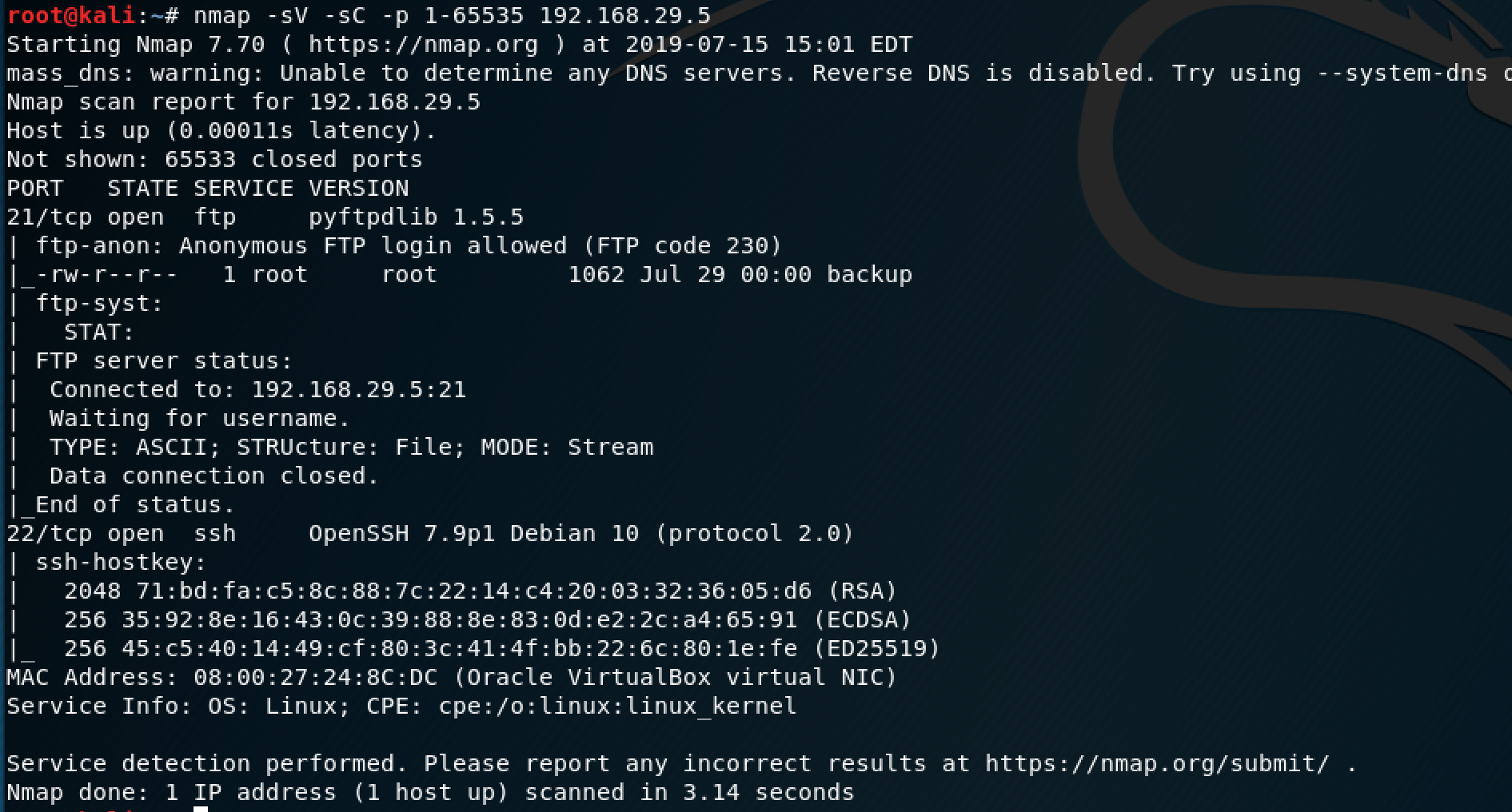Image resolution: width=1512 pixels, height=812 pixels.
Task: Click the https://nmap.org link in the Starting line
Action: click(424, 45)
